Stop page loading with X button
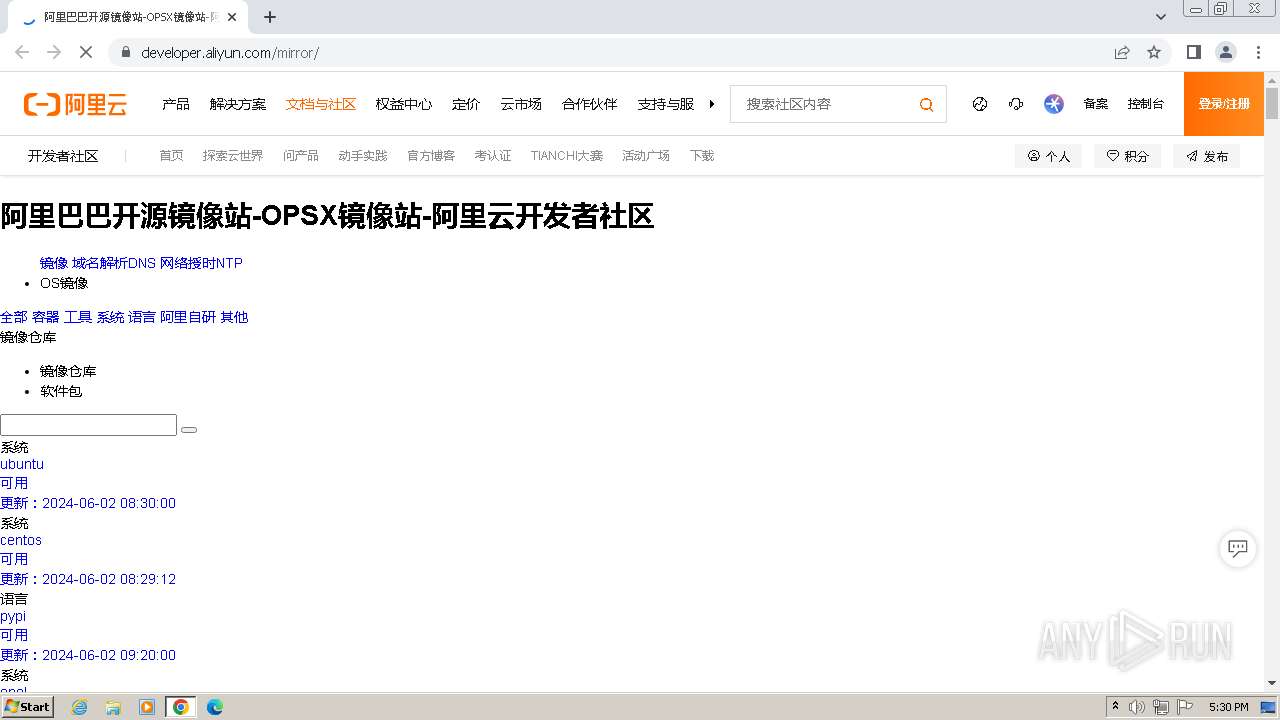1280x720 pixels. pos(86,52)
